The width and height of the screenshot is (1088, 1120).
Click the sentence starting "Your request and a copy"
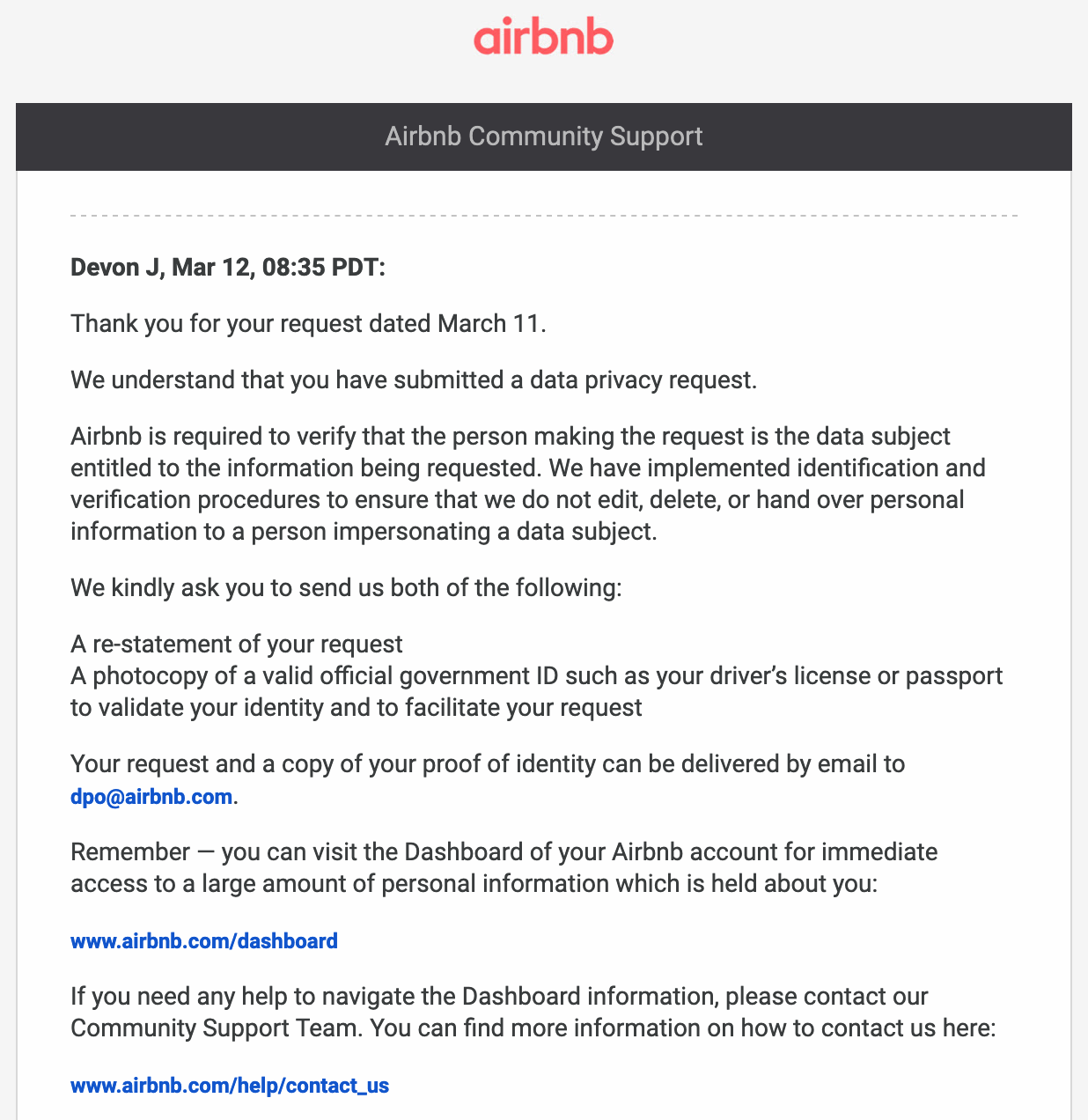(x=488, y=763)
